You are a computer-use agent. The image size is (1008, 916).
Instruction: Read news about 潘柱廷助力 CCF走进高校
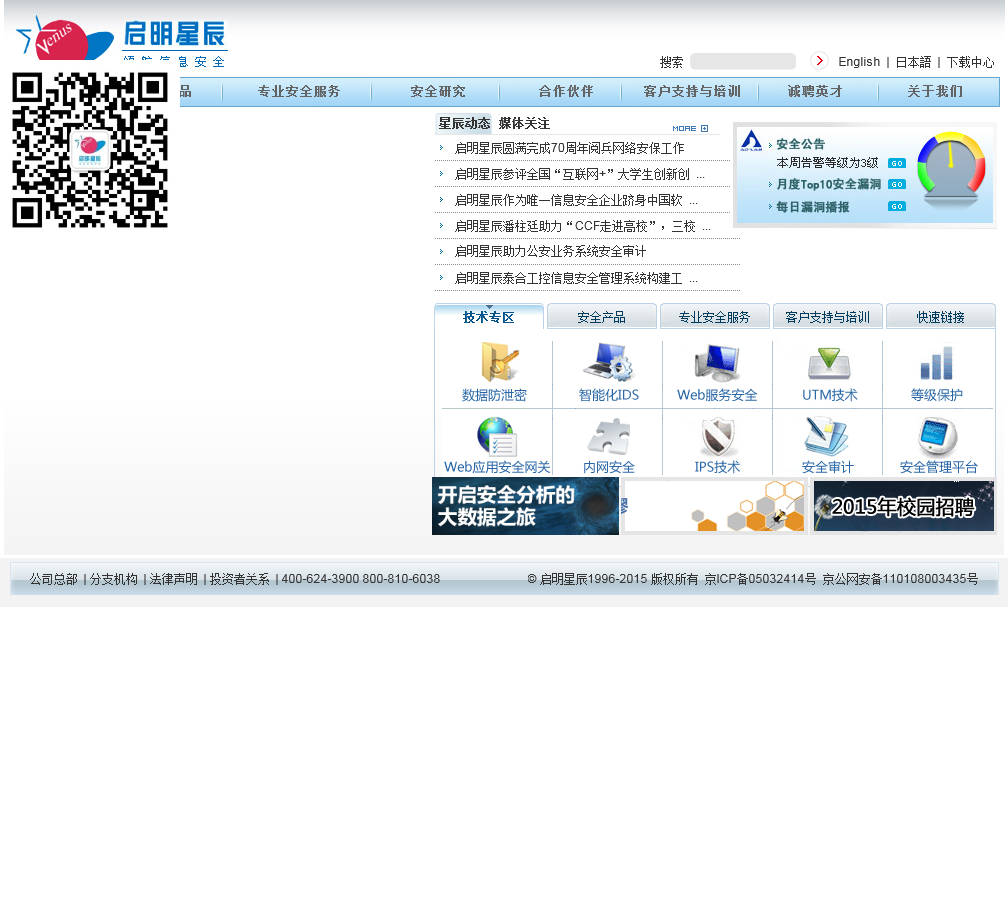tap(582, 226)
